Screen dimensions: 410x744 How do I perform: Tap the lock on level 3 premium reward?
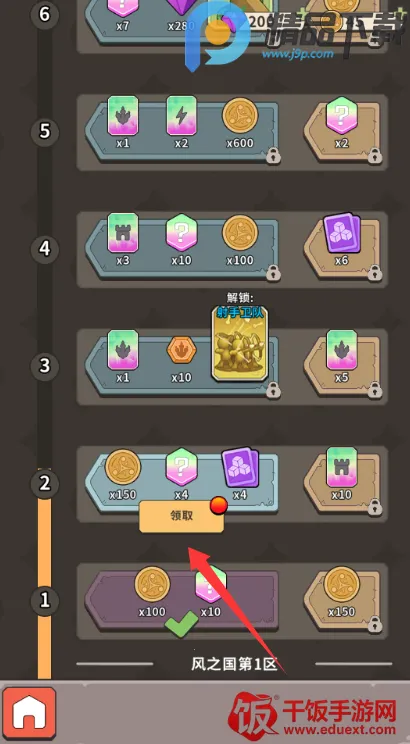(x=375, y=390)
